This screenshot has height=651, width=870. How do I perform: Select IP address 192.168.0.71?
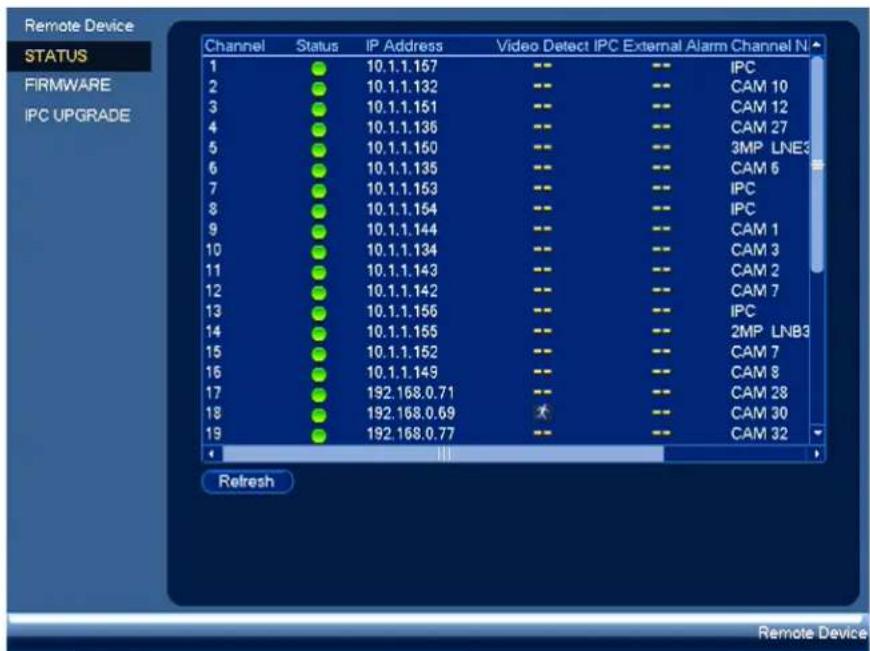point(411,393)
